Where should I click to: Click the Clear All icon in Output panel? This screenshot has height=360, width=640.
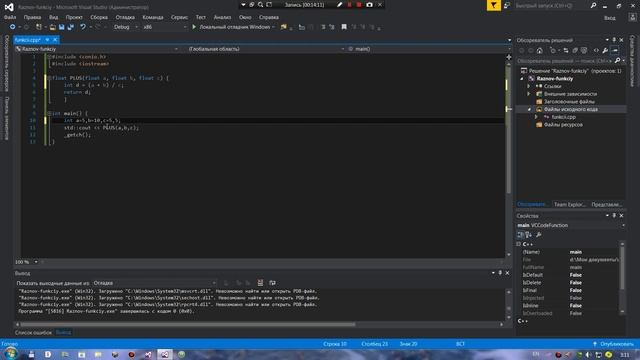pyautogui.click(x=260, y=282)
